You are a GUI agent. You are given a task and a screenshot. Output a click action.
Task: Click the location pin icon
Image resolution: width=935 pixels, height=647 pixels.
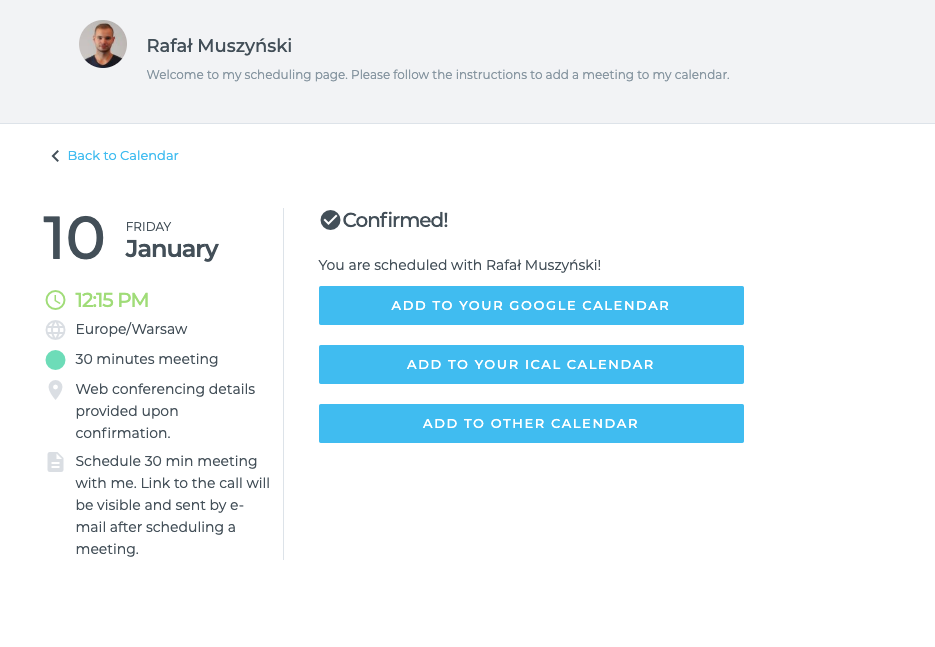coord(55,390)
